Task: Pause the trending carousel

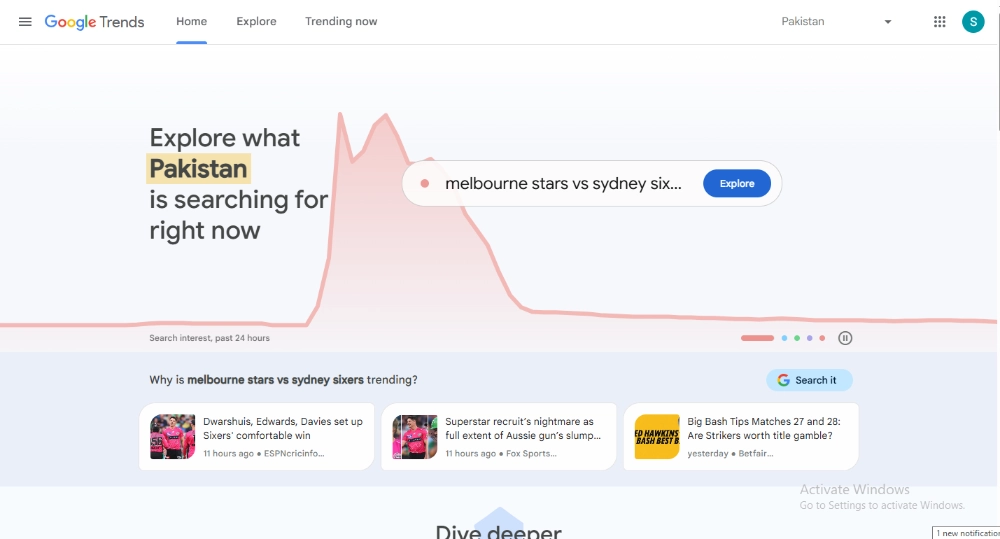Action: [x=845, y=338]
